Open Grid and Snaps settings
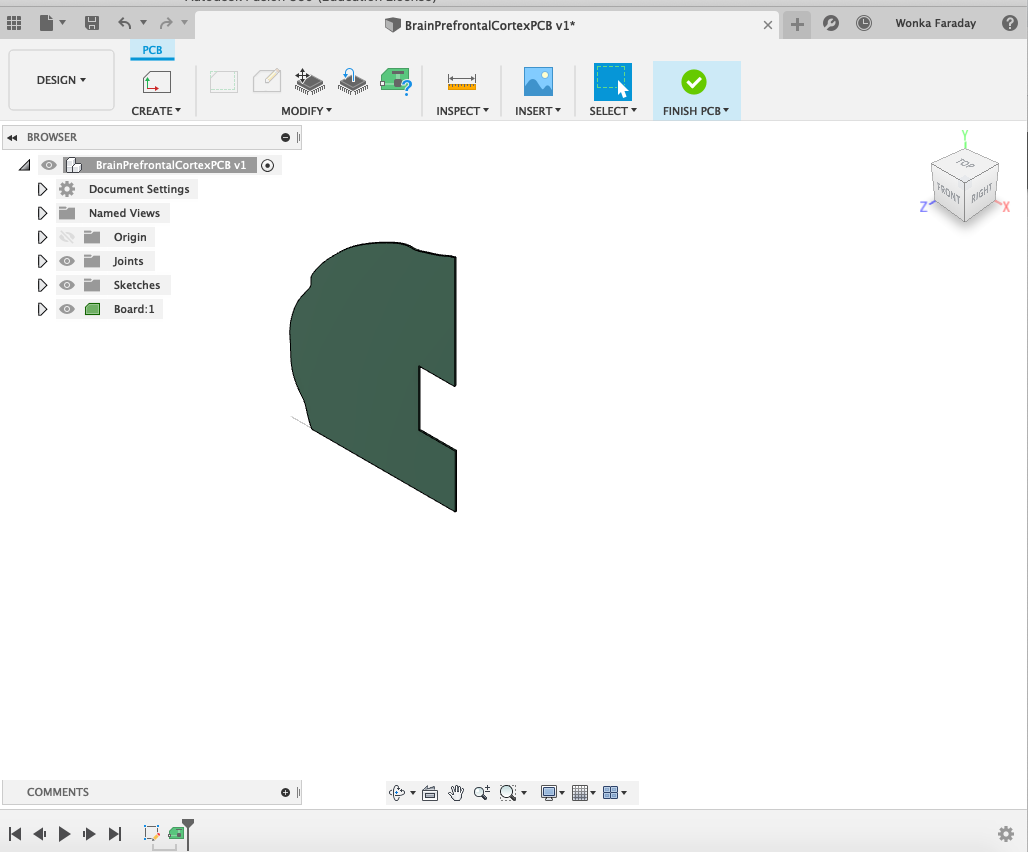1028x852 pixels. click(580, 793)
